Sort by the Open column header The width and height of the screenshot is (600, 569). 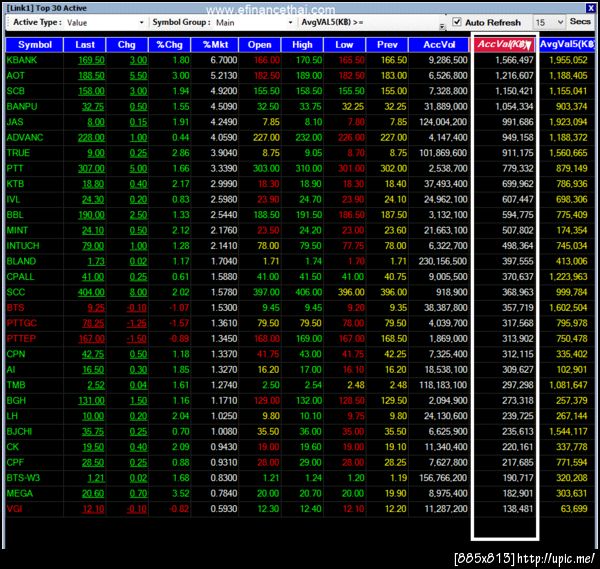point(259,45)
